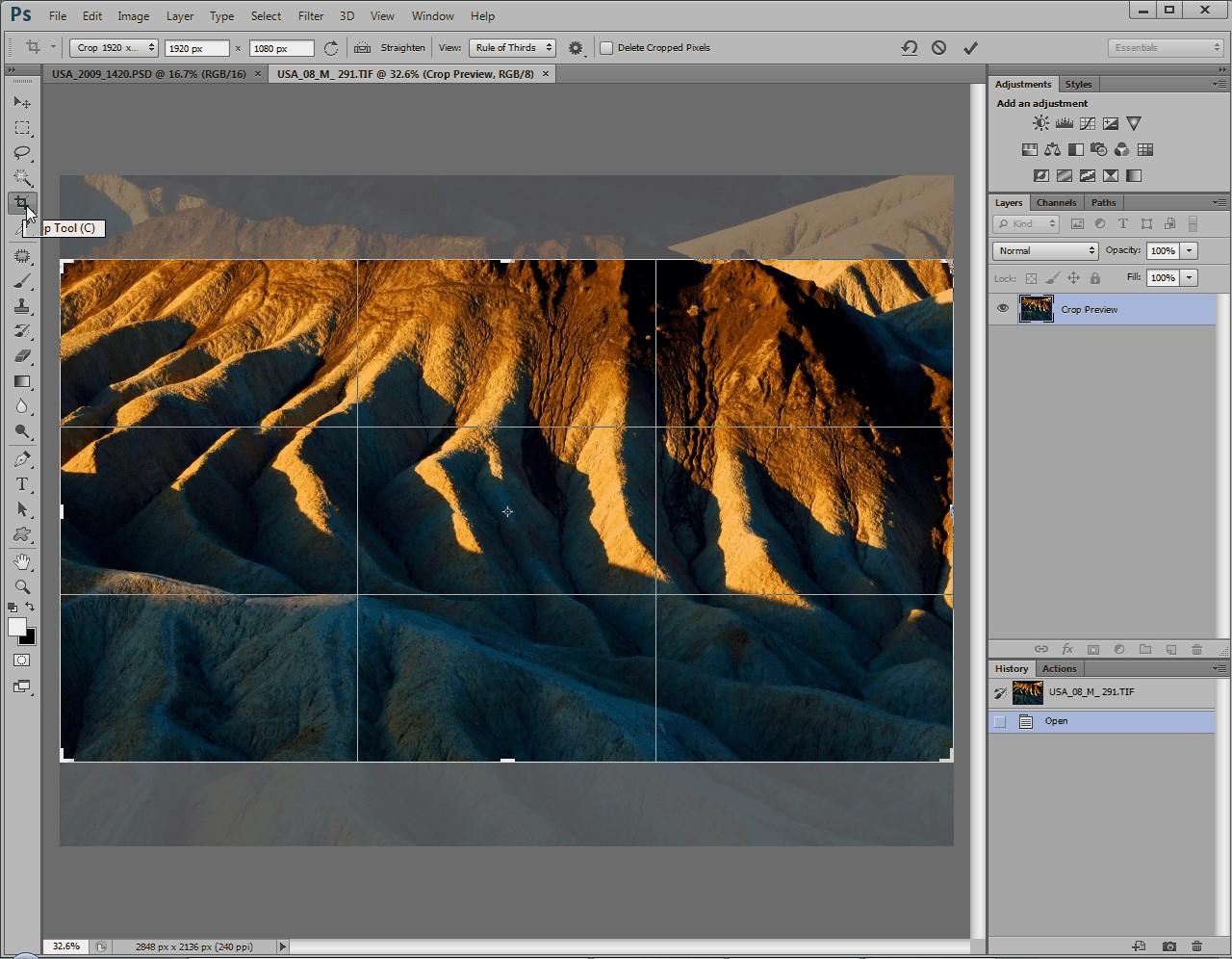Viewport: 1232px width, 959px height.
Task: Open crop settings gear options
Action: tap(576, 47)
